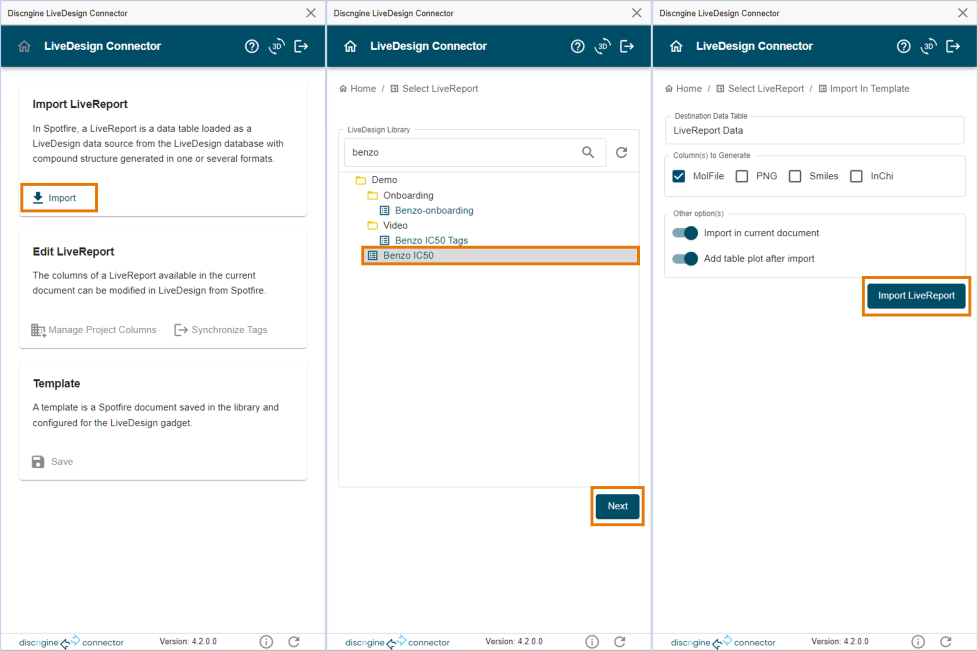Click Synchronize Tags
The width and height of the screenshot is (978, 651).
click(x=221, y=330)
